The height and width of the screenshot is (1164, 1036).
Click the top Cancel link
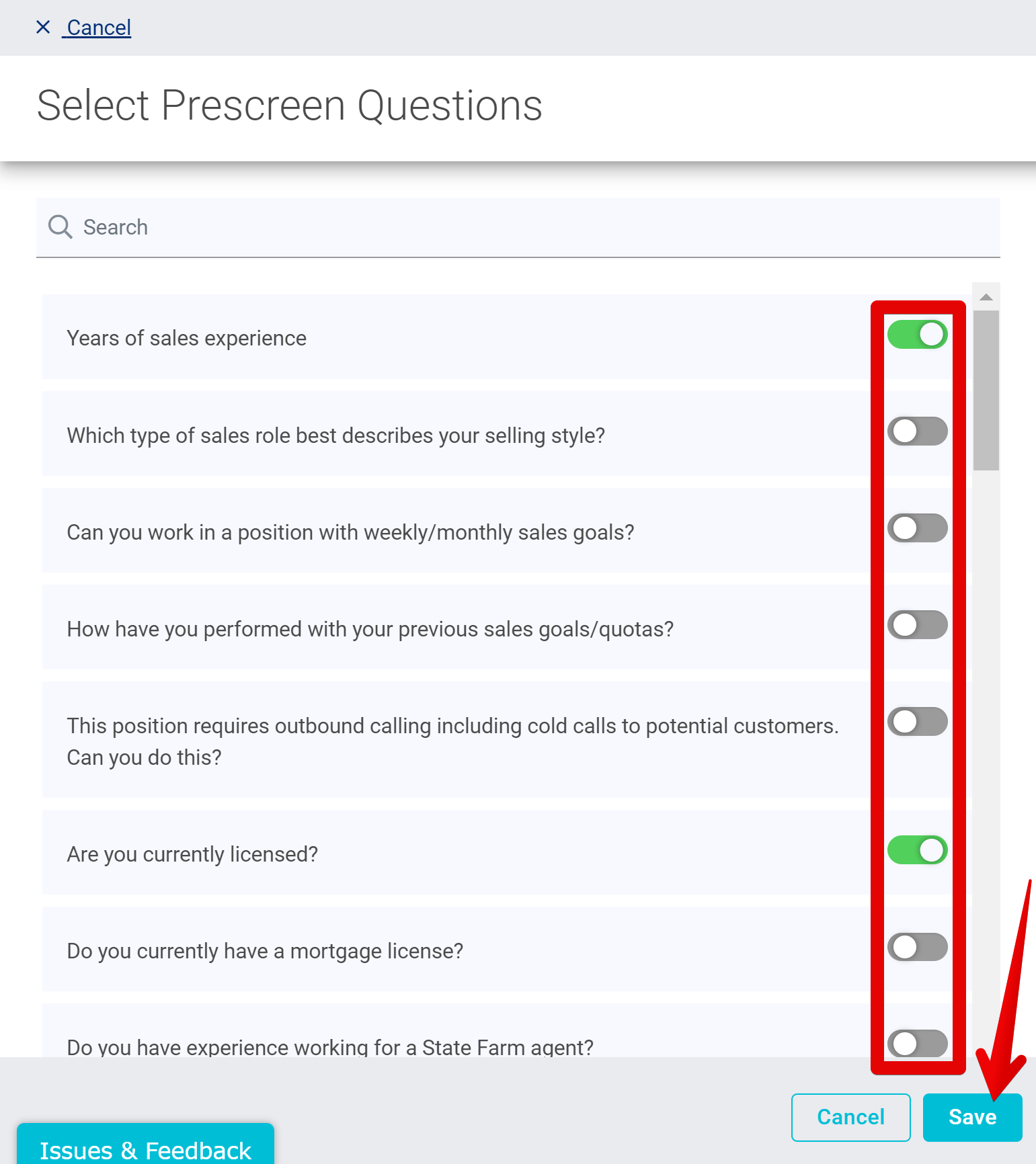click(x=99, y=28)
